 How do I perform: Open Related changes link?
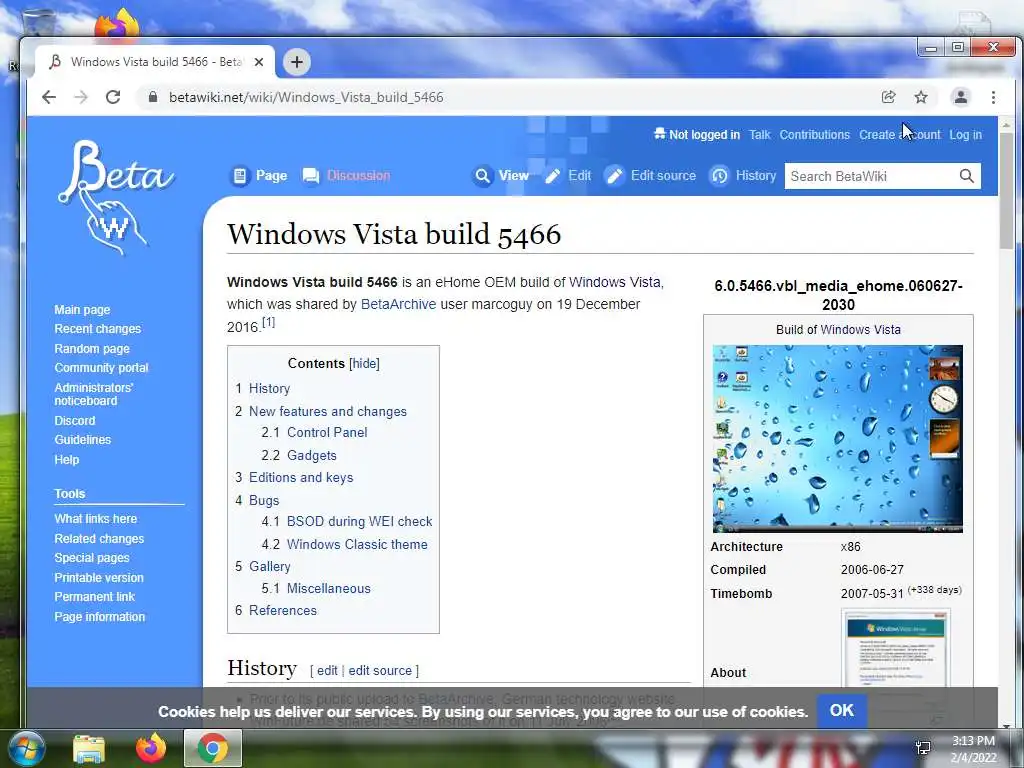pos(99,539)
